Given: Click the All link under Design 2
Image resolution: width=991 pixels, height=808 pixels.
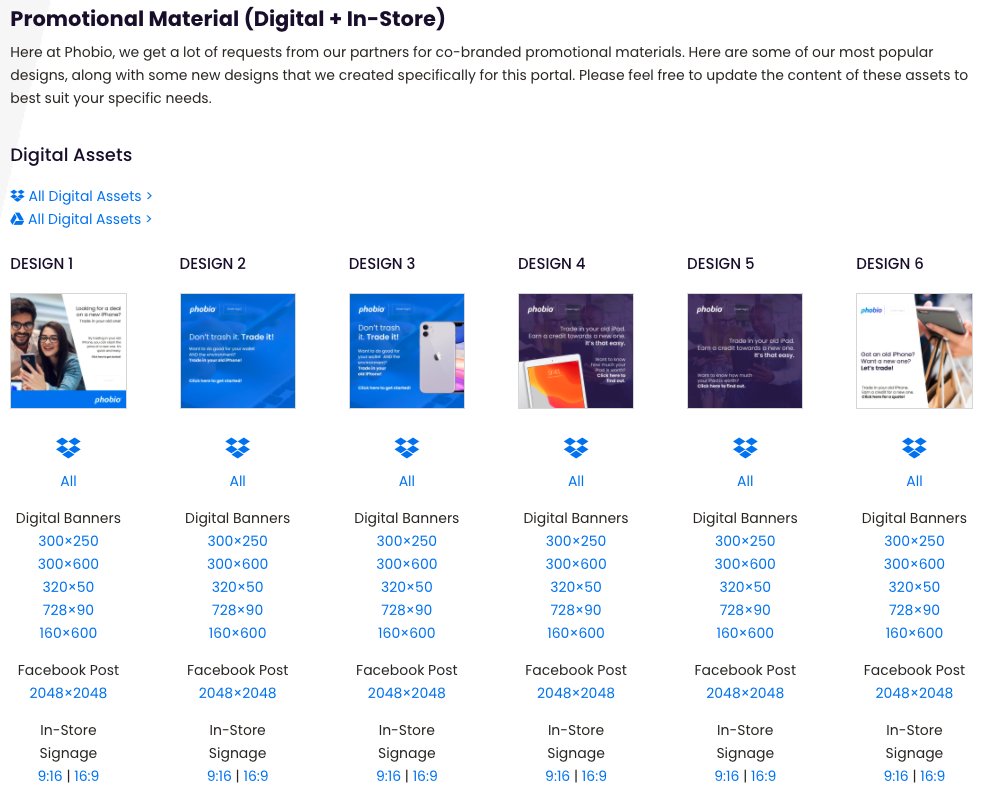Looking at the screenshot, I should tap(238, 481).
